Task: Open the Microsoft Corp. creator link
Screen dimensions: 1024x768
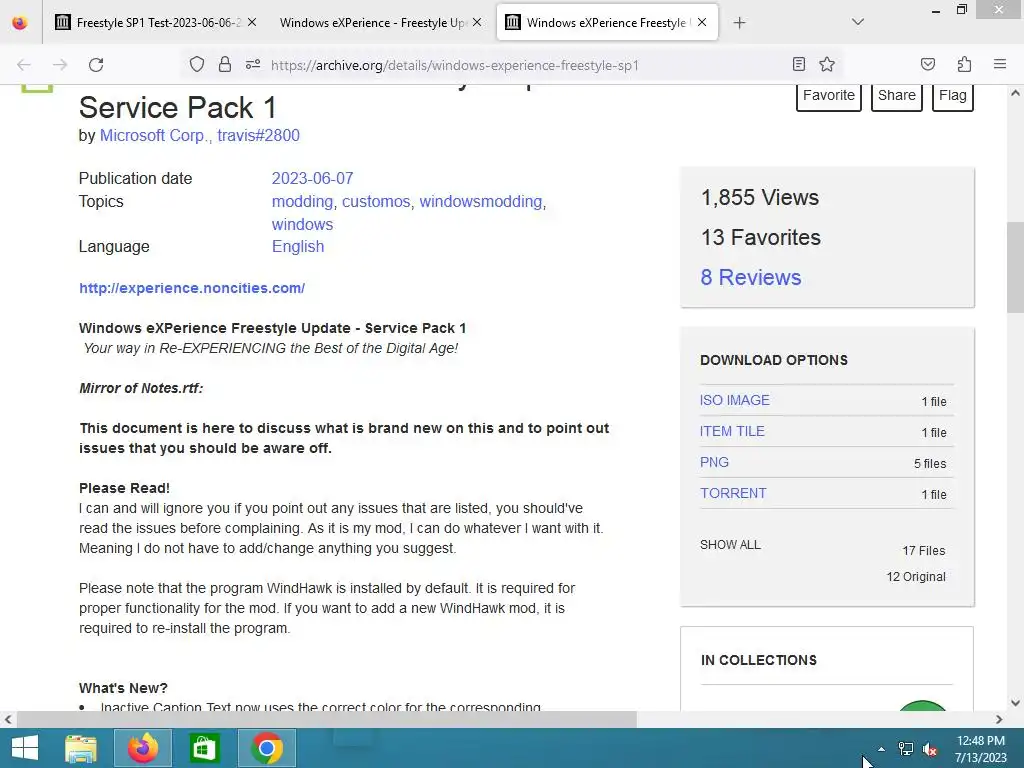Action: tap(154, 135)
